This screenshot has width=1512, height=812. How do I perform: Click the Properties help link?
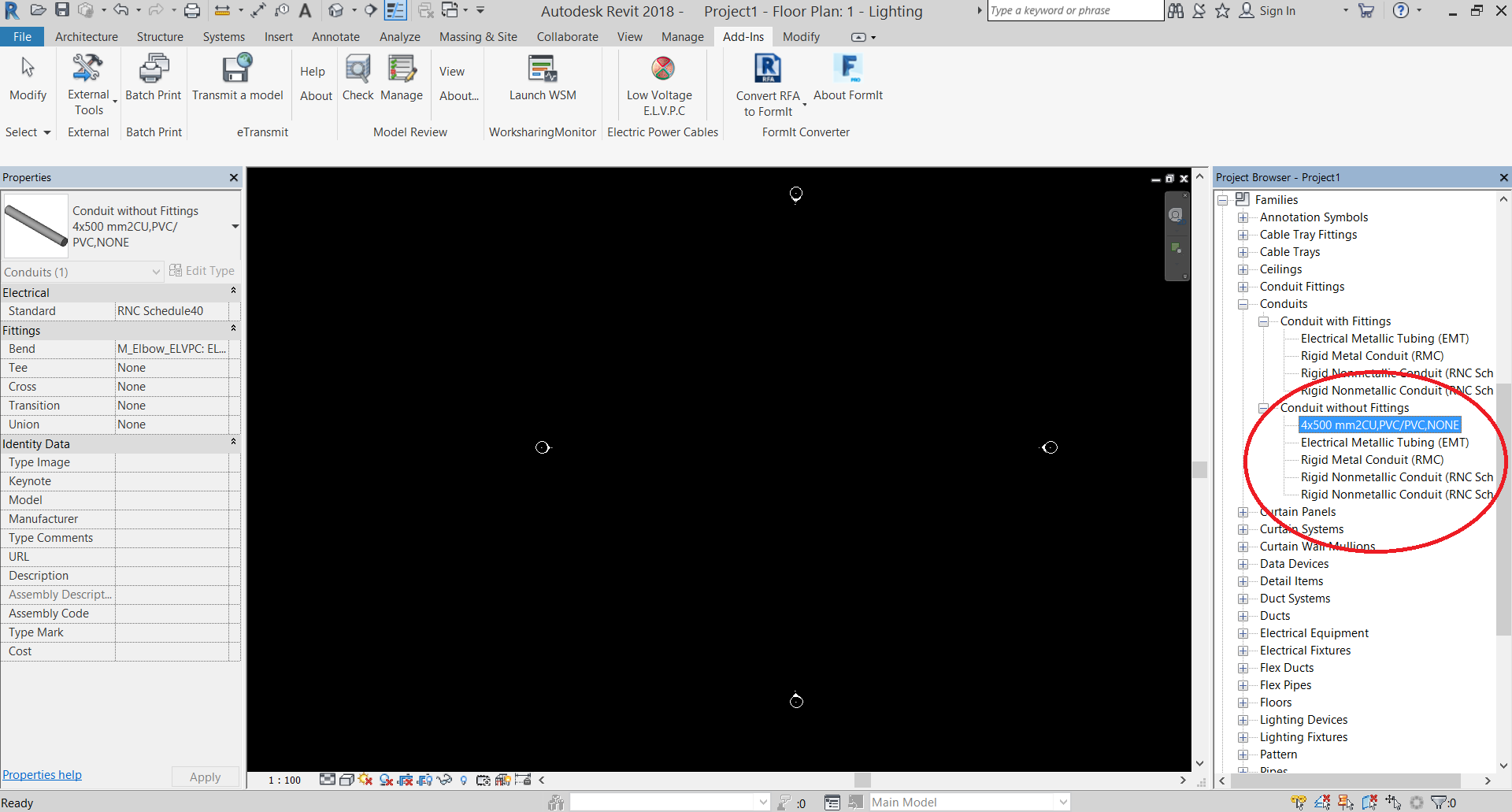coord(42,775)
